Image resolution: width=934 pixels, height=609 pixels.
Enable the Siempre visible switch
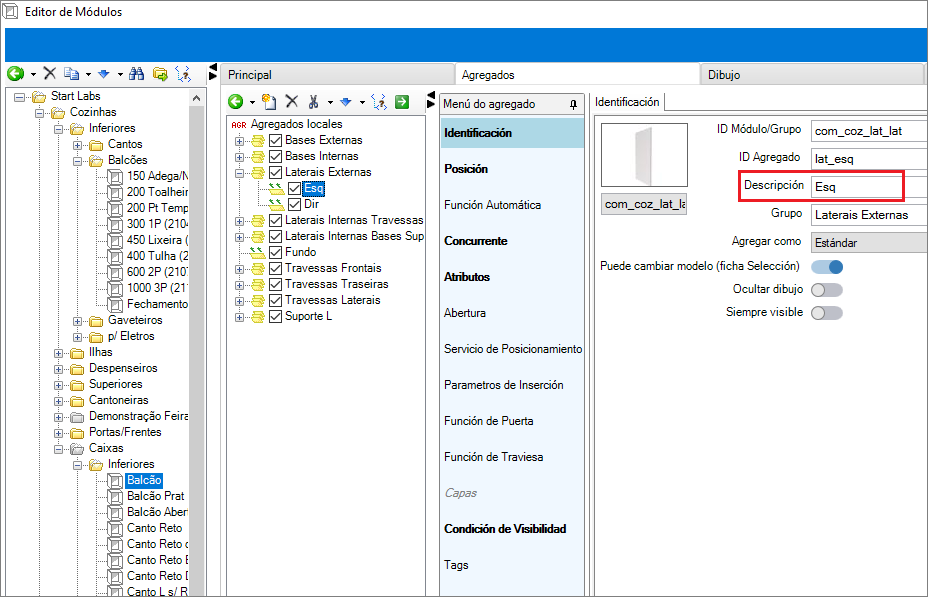[827, 313]
